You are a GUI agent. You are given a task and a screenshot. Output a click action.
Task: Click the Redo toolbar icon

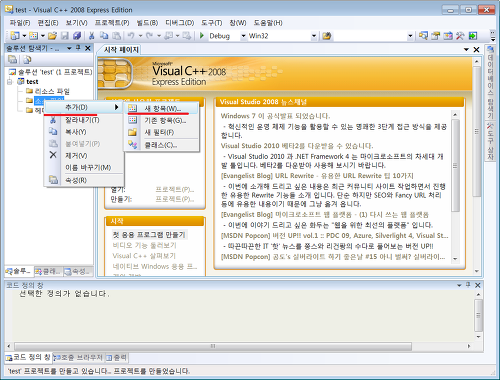tap(150, 36)
